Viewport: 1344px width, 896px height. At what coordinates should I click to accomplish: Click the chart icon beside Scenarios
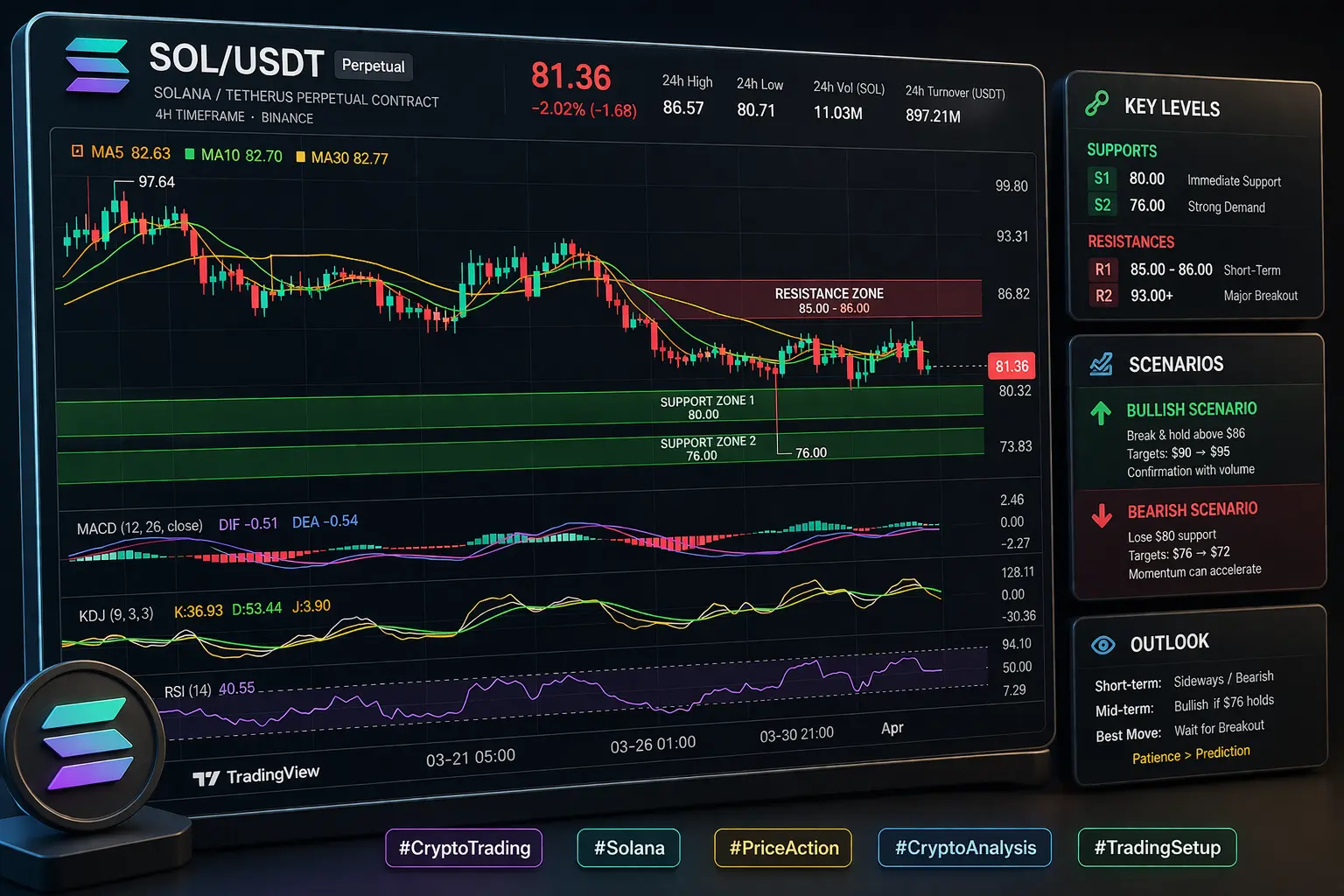click(1101, 364)
